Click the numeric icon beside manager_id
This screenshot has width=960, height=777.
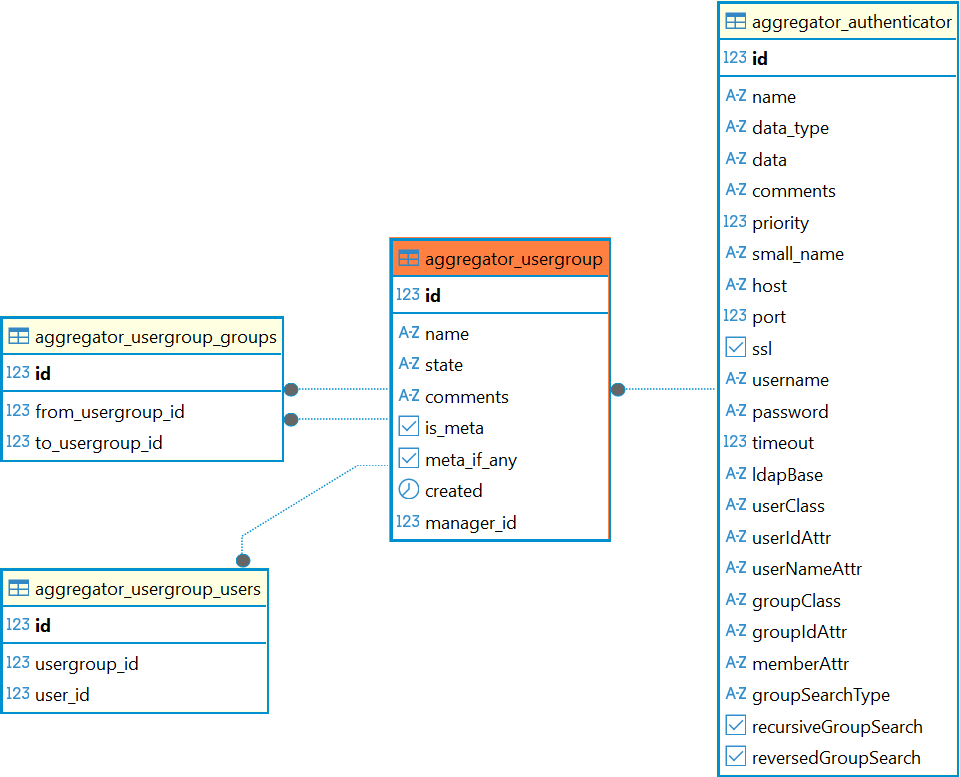(408, 522)
